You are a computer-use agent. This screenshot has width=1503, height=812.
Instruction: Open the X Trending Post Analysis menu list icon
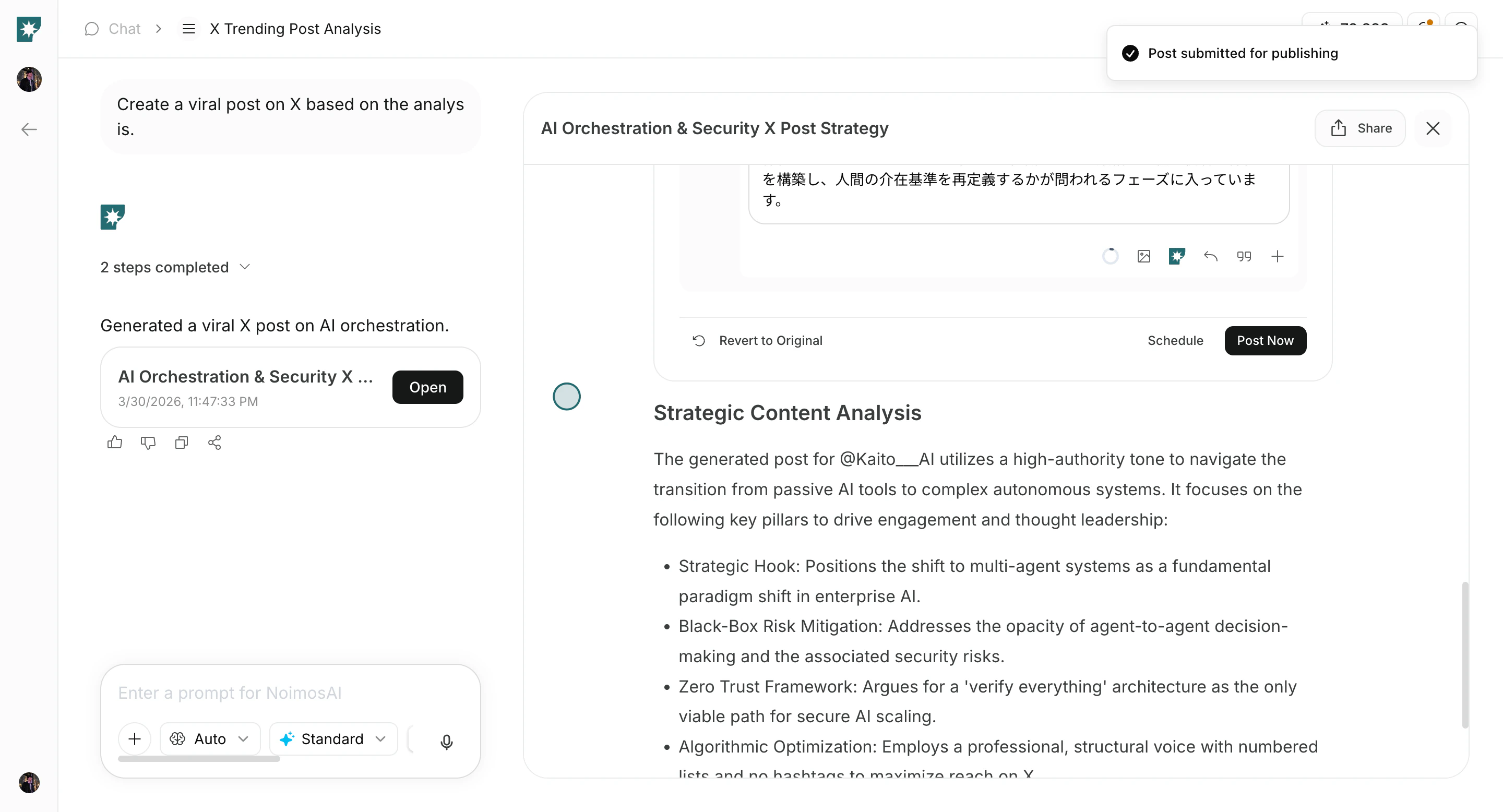point(188,29)
